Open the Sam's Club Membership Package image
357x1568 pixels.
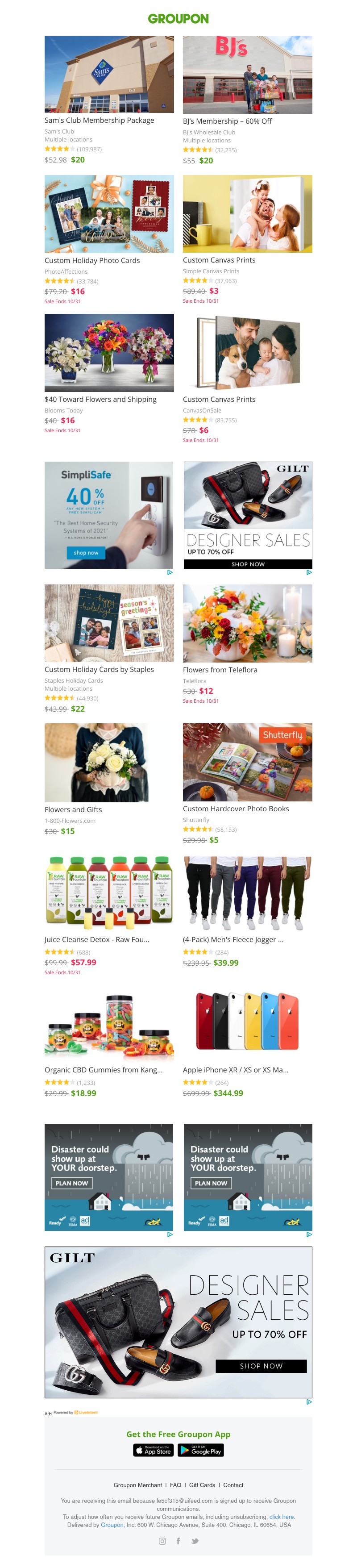109,74
